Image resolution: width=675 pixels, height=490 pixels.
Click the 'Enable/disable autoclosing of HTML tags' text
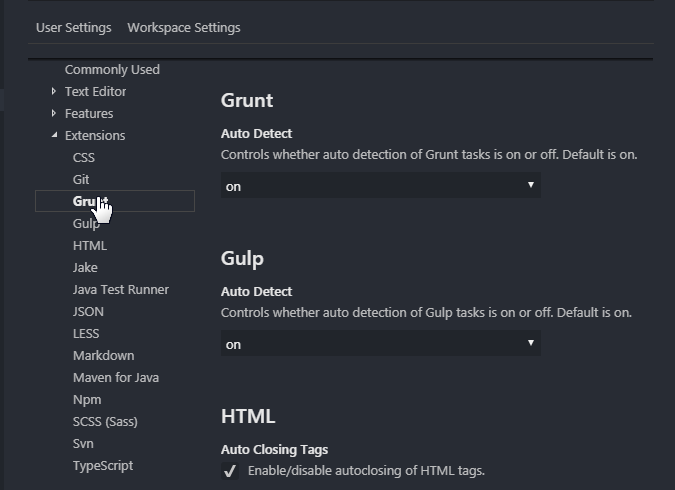click(x=366, y=471)
